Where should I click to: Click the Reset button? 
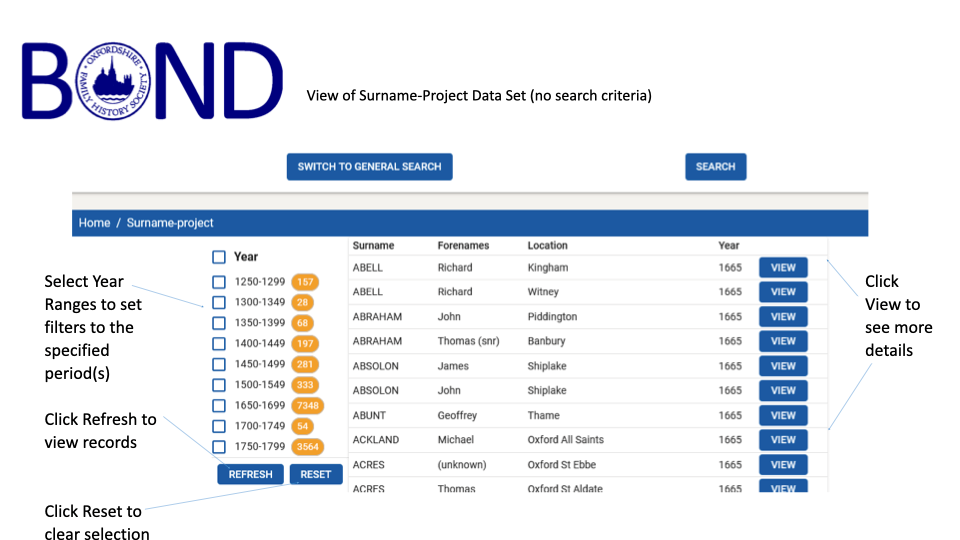click(316, 474)
